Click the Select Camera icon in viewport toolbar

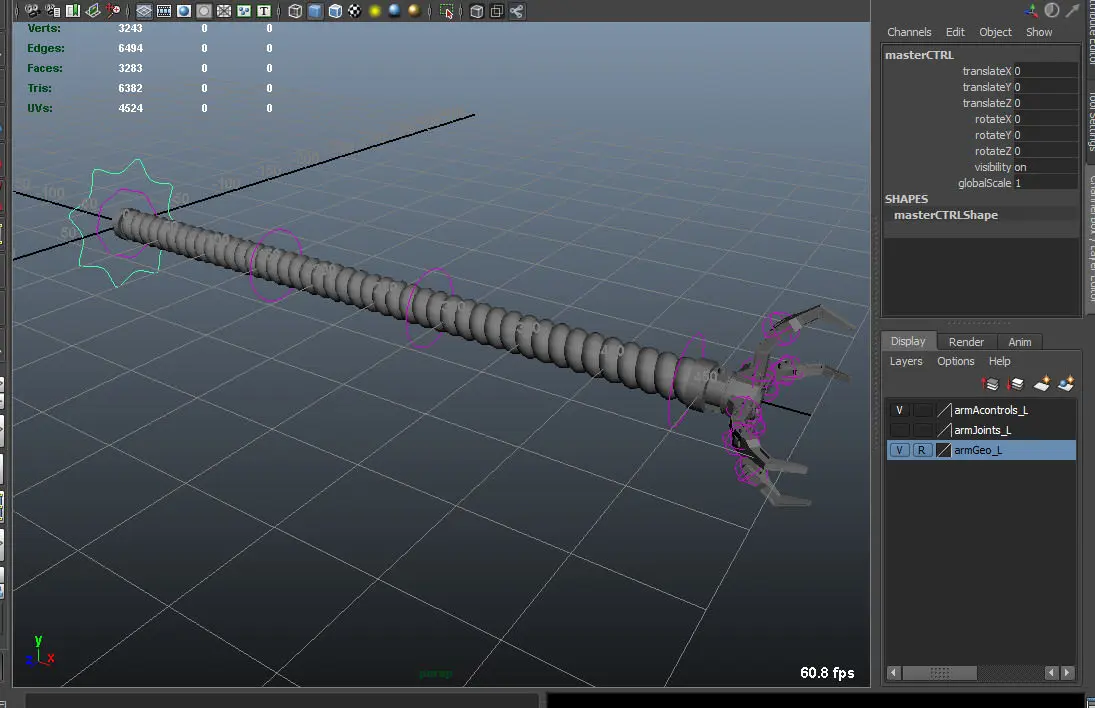point(32,10)
